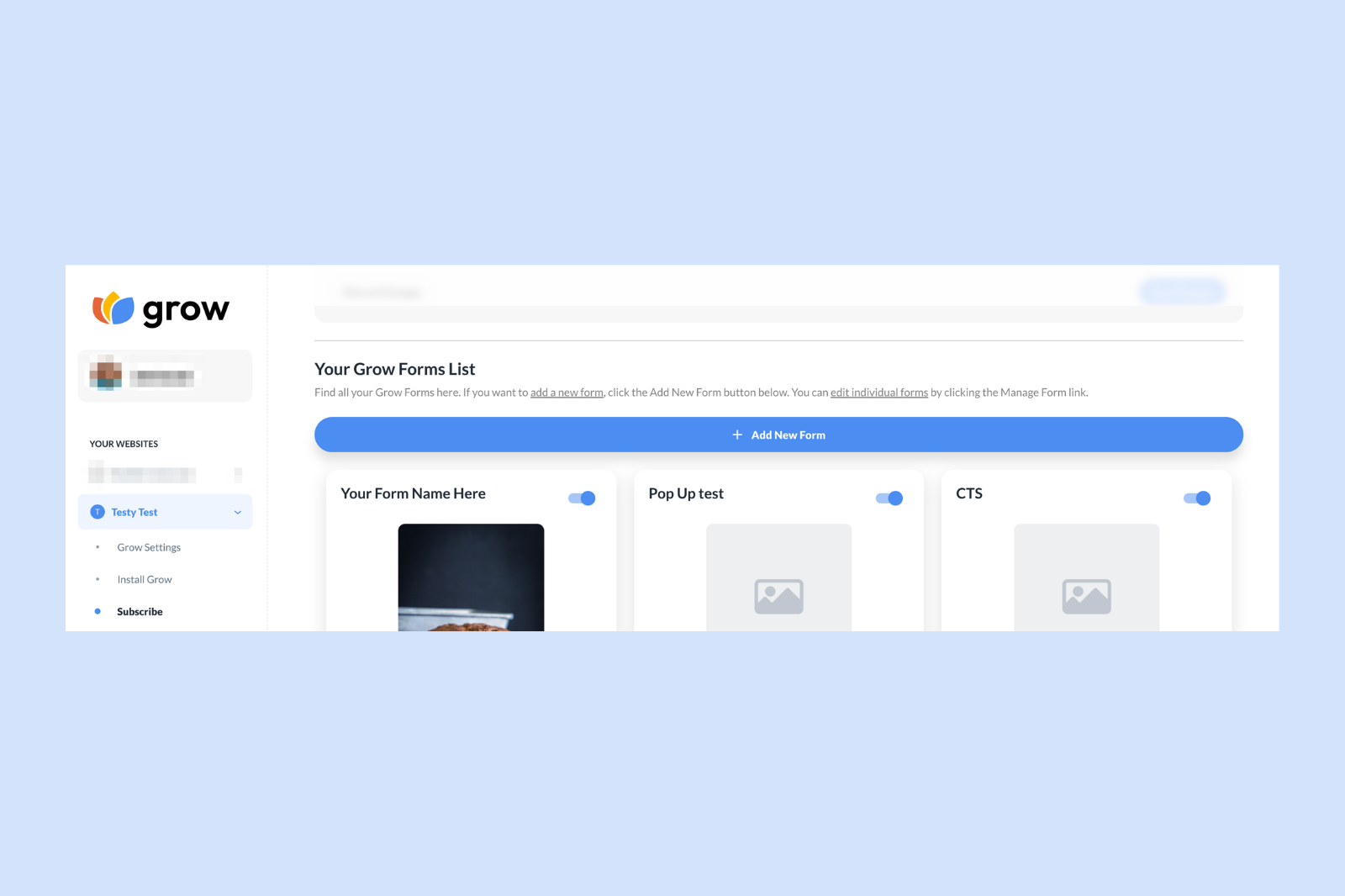
Task: Click the pixelated user avatar picture
Action: 106,373
